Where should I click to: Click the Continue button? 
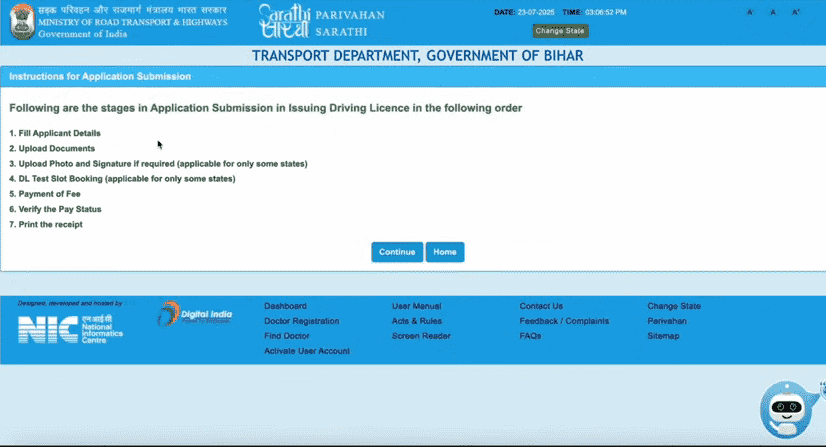397,252
